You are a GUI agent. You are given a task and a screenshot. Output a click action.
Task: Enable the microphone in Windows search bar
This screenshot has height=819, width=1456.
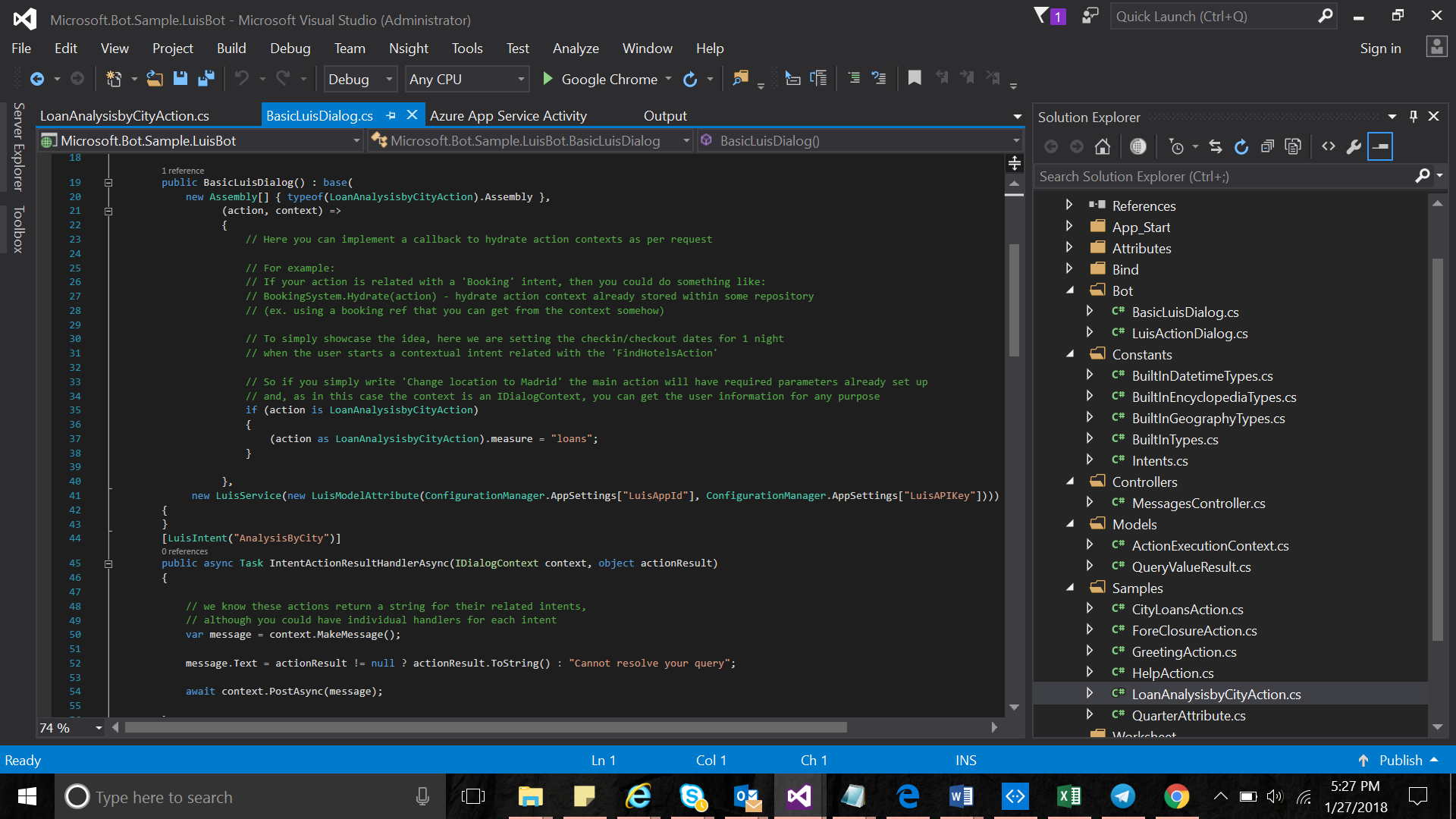click(x=422, y=796)
